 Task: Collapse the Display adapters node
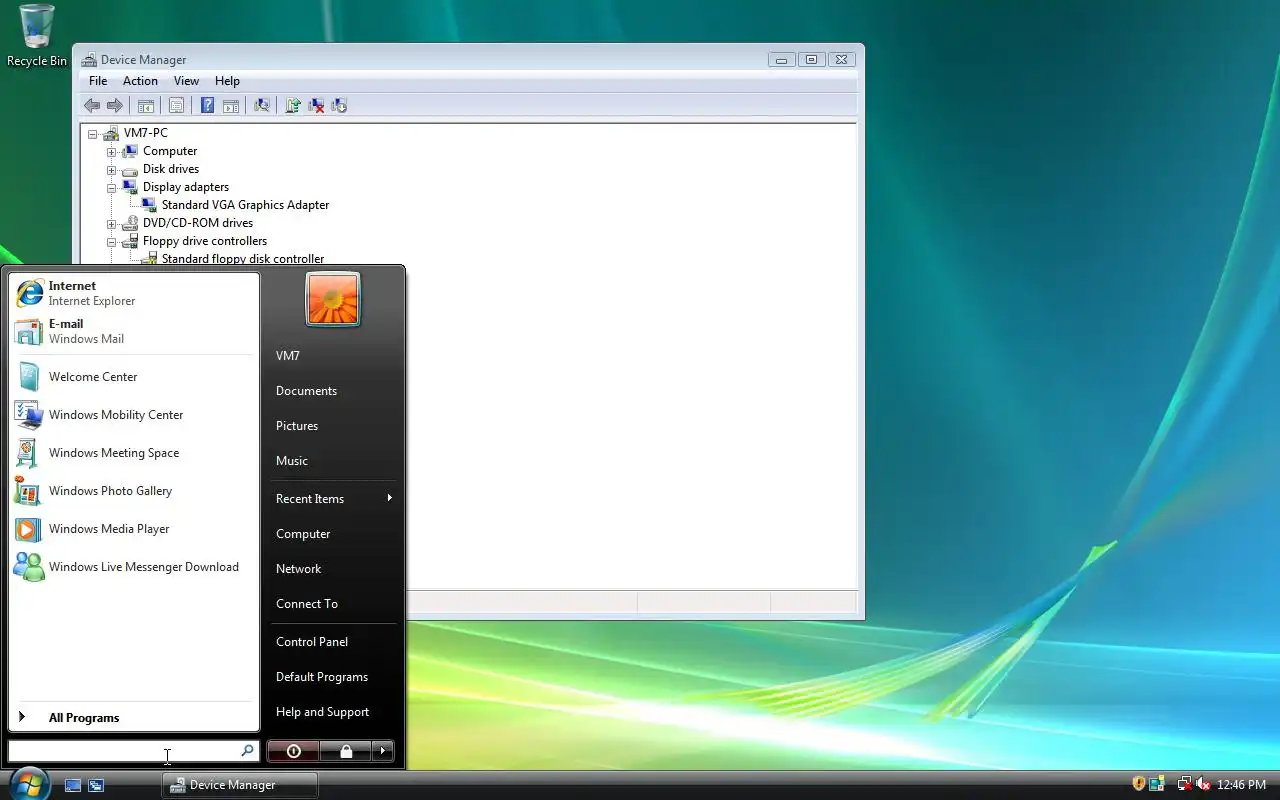tap(112, 188)
